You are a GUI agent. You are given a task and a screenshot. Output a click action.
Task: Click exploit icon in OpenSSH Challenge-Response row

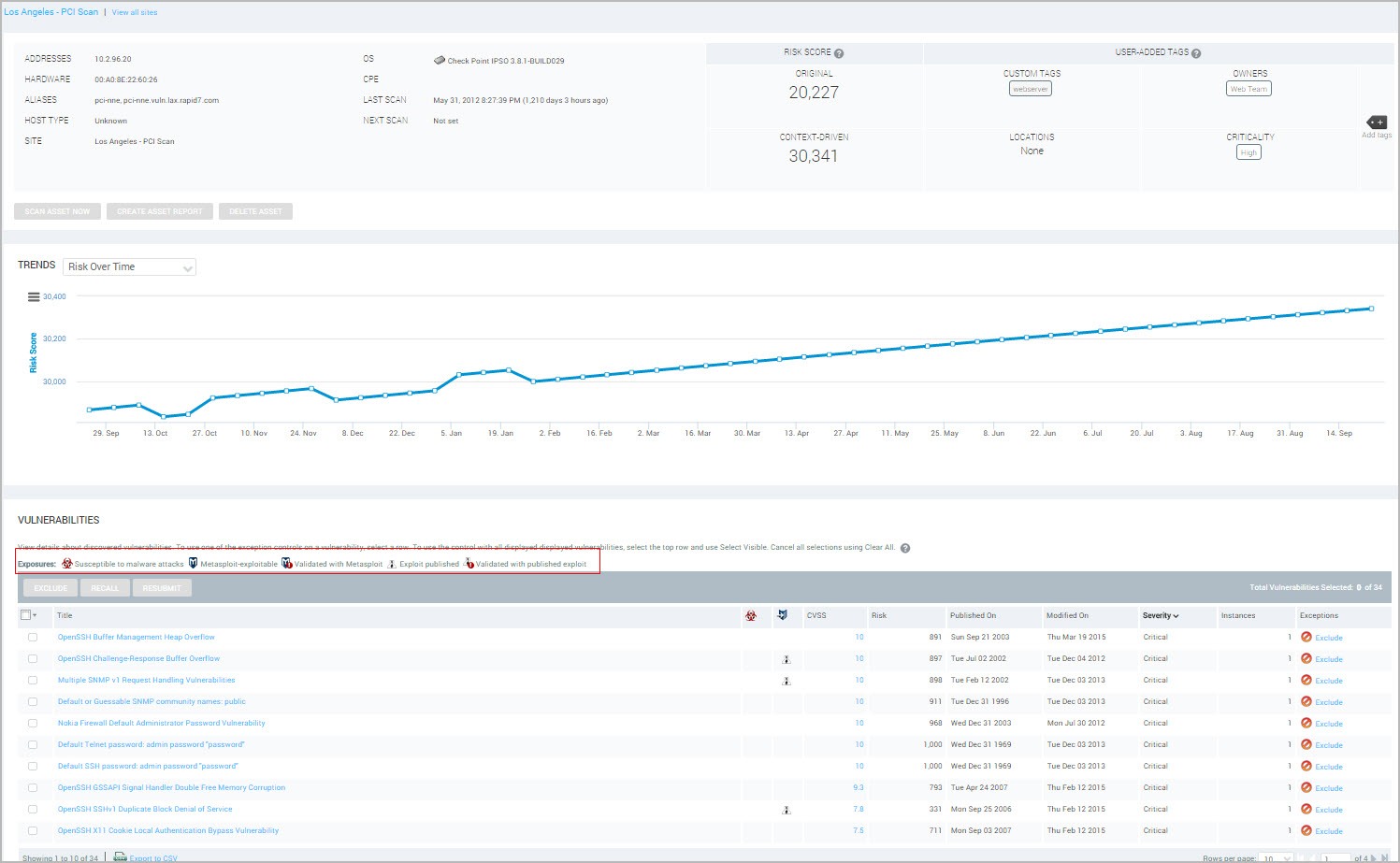(787, 659)
